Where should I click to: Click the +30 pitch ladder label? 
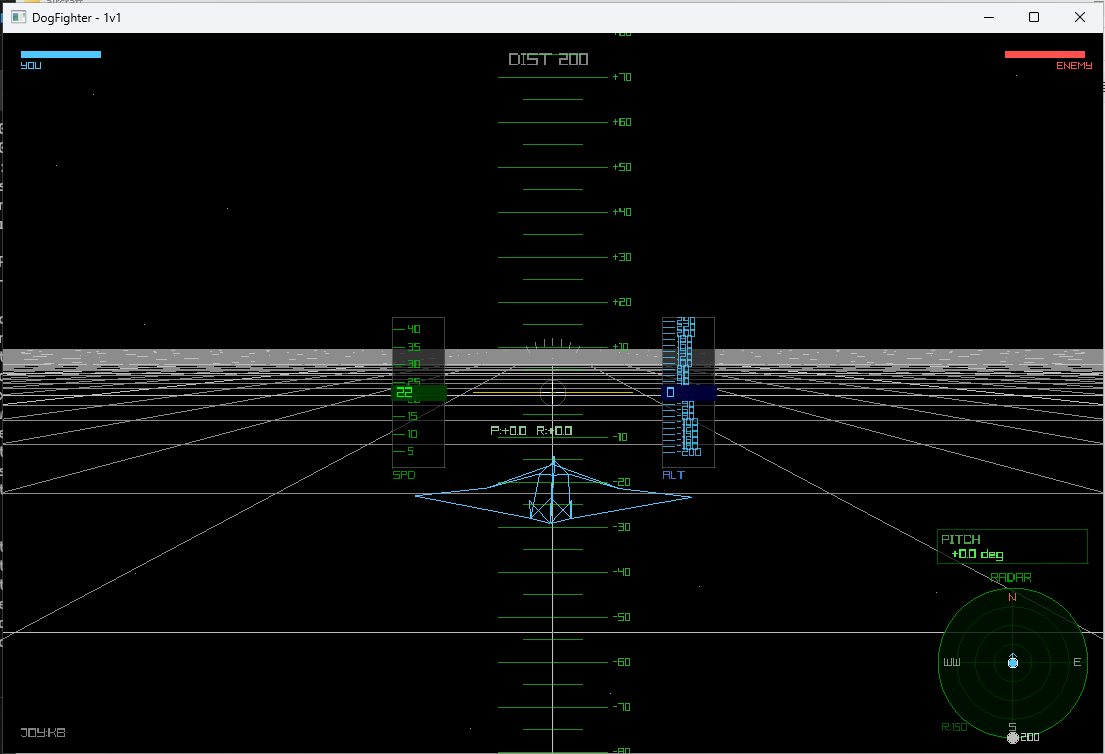[x=622, y=257]
